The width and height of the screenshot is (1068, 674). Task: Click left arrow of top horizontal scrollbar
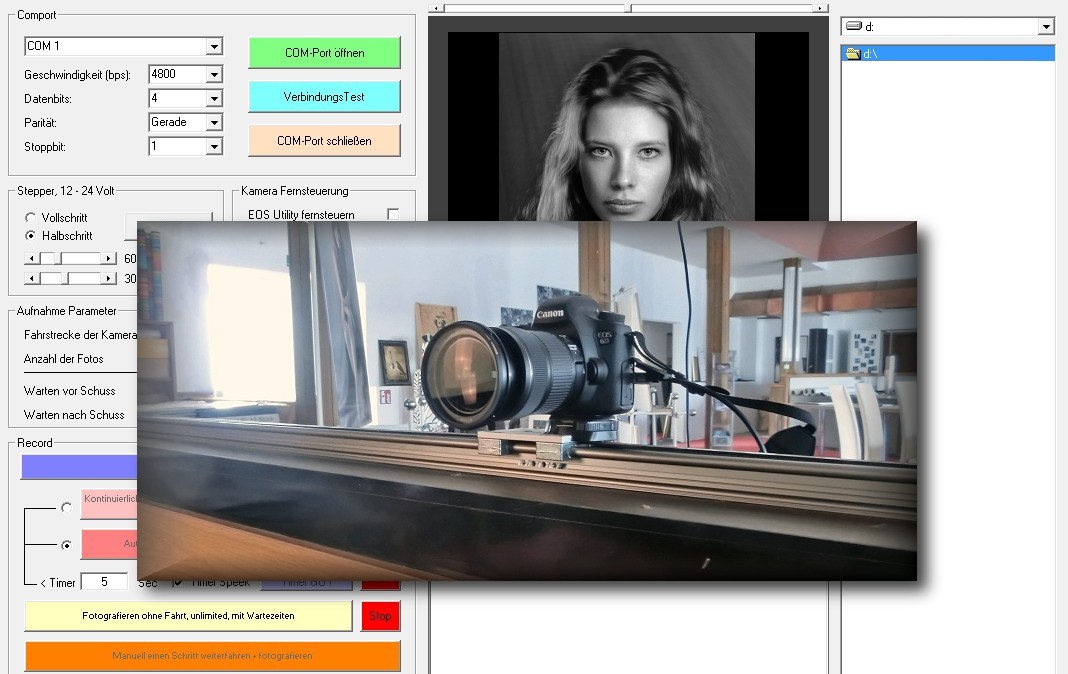coord(436,8)
